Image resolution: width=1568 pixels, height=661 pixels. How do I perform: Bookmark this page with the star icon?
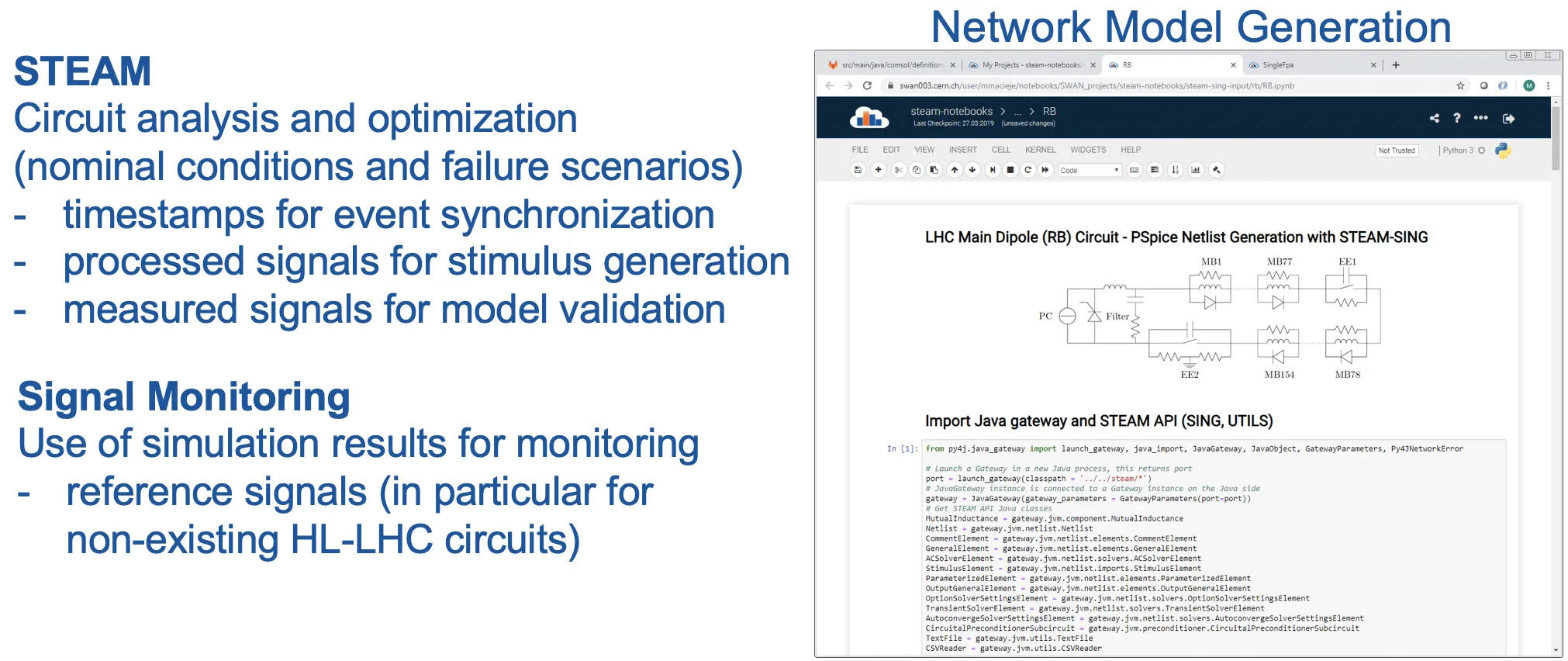tap(1460, 85)
